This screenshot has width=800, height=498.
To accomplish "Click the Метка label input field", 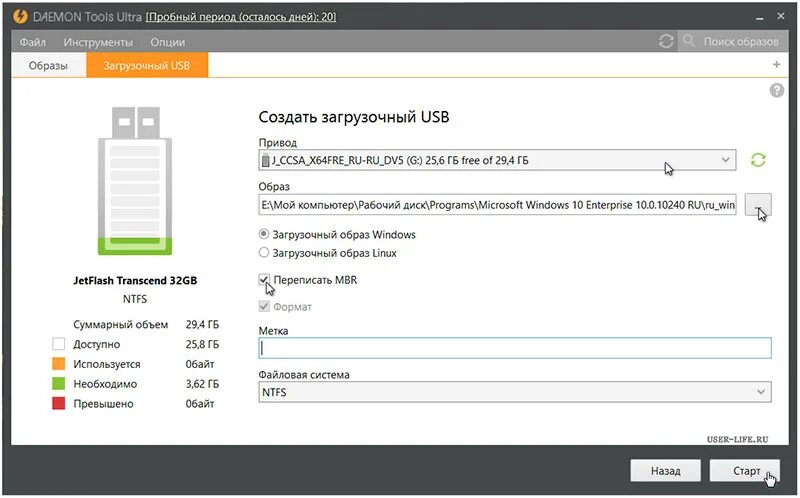I will click(515, 348).
